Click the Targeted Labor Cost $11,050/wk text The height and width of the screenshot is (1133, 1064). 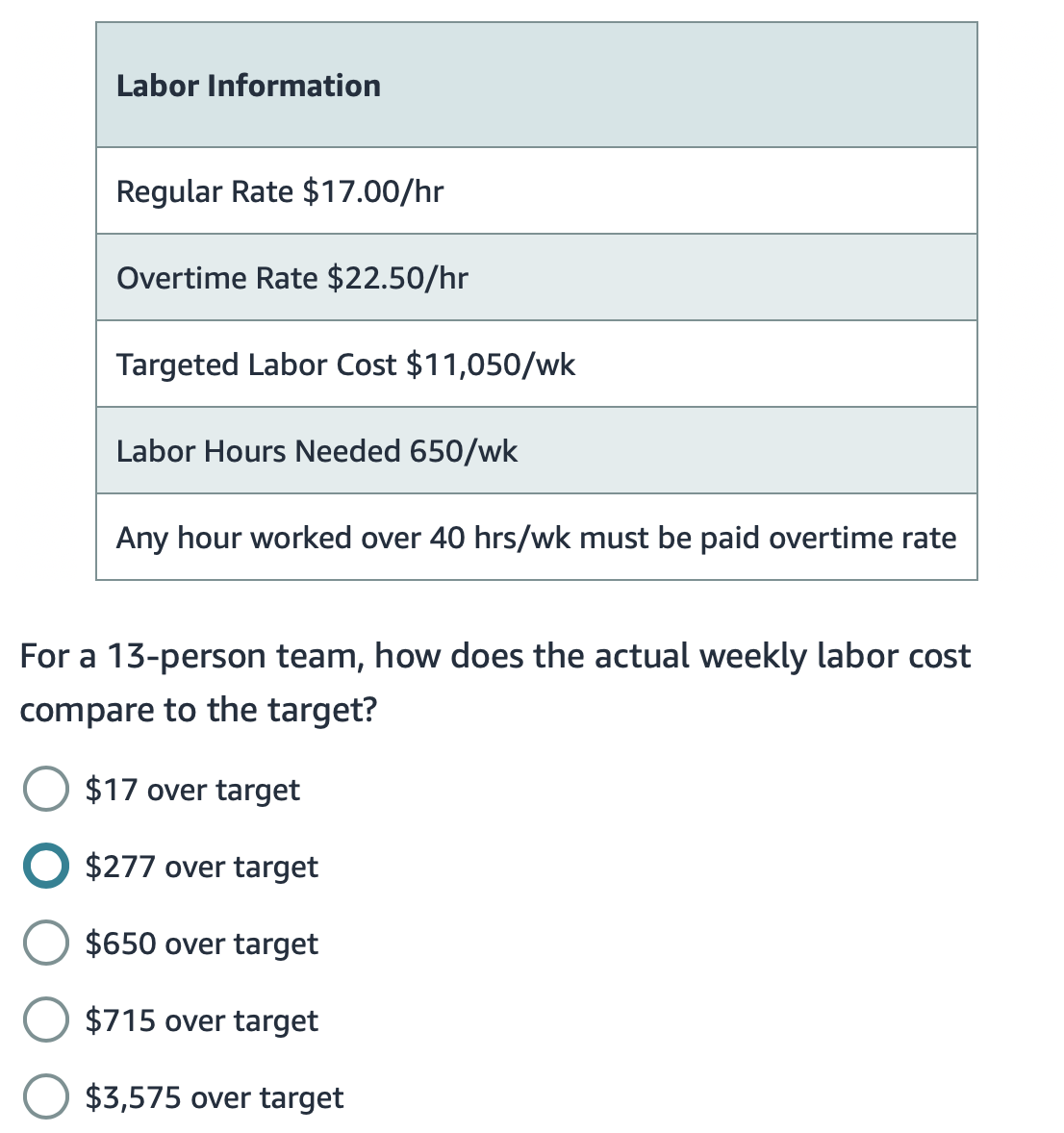(x=345, y=364)
